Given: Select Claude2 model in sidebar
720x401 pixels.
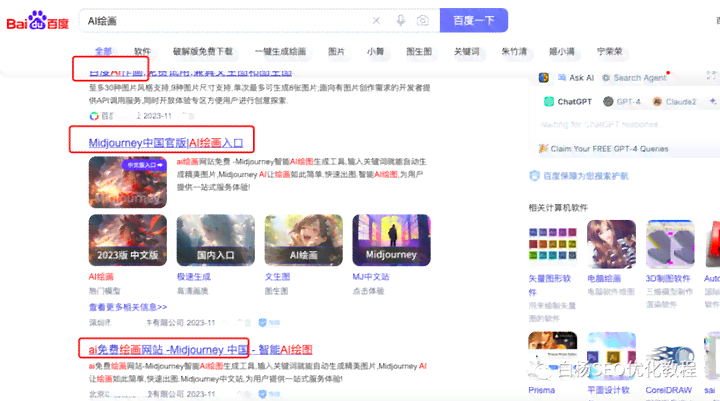Looking at the screenshot, I should tap(675, 102).
